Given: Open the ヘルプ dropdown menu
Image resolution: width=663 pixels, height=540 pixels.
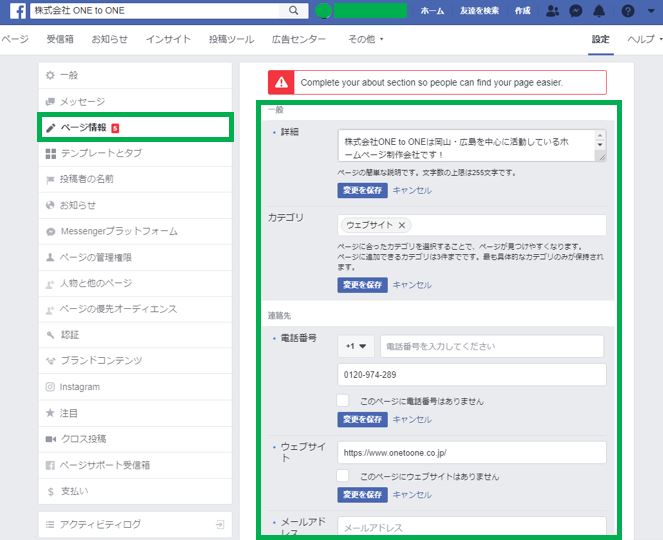Looking at the screenshot, I should [642, 40].
